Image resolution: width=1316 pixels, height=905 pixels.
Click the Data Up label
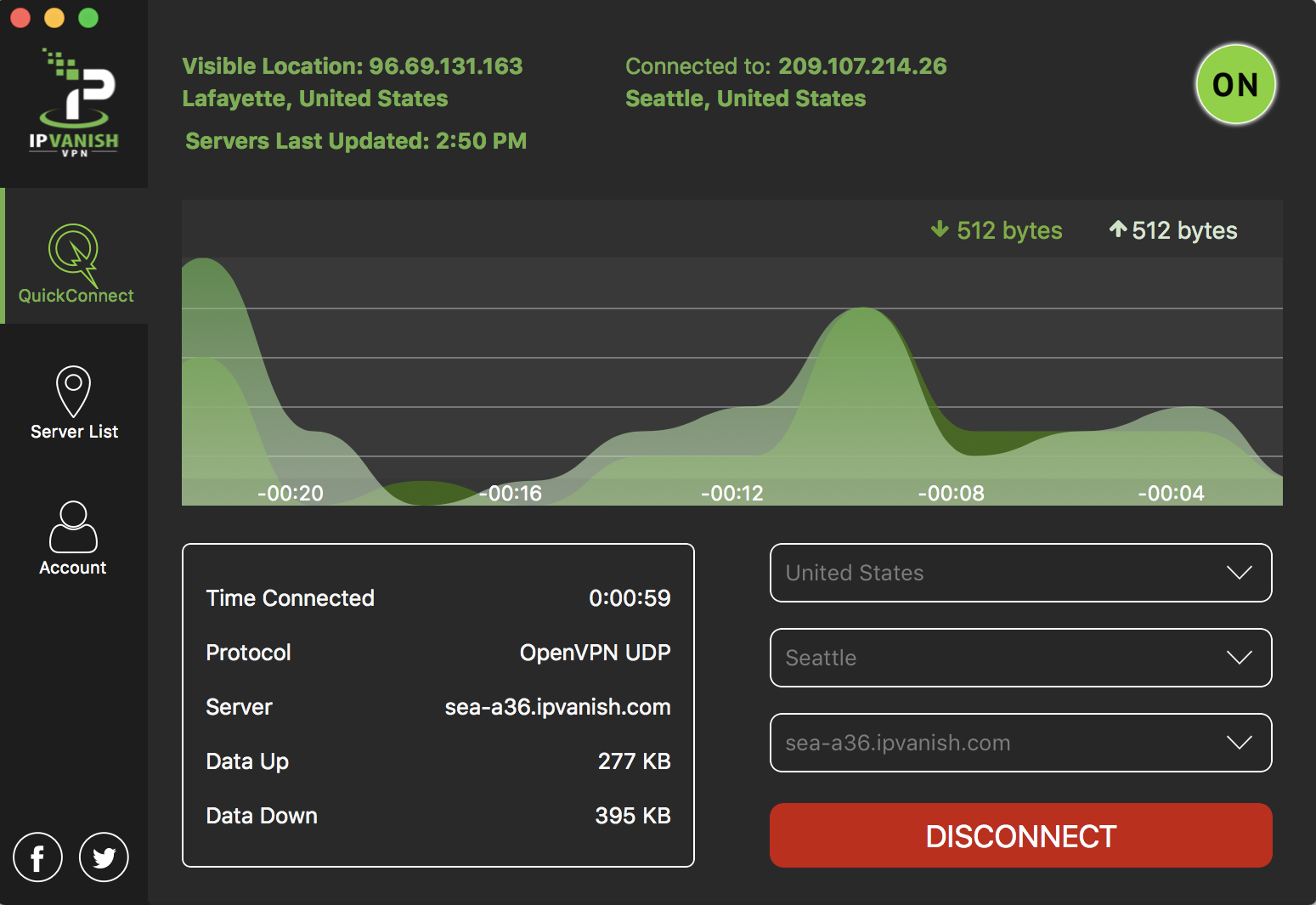tap(247, 761)
